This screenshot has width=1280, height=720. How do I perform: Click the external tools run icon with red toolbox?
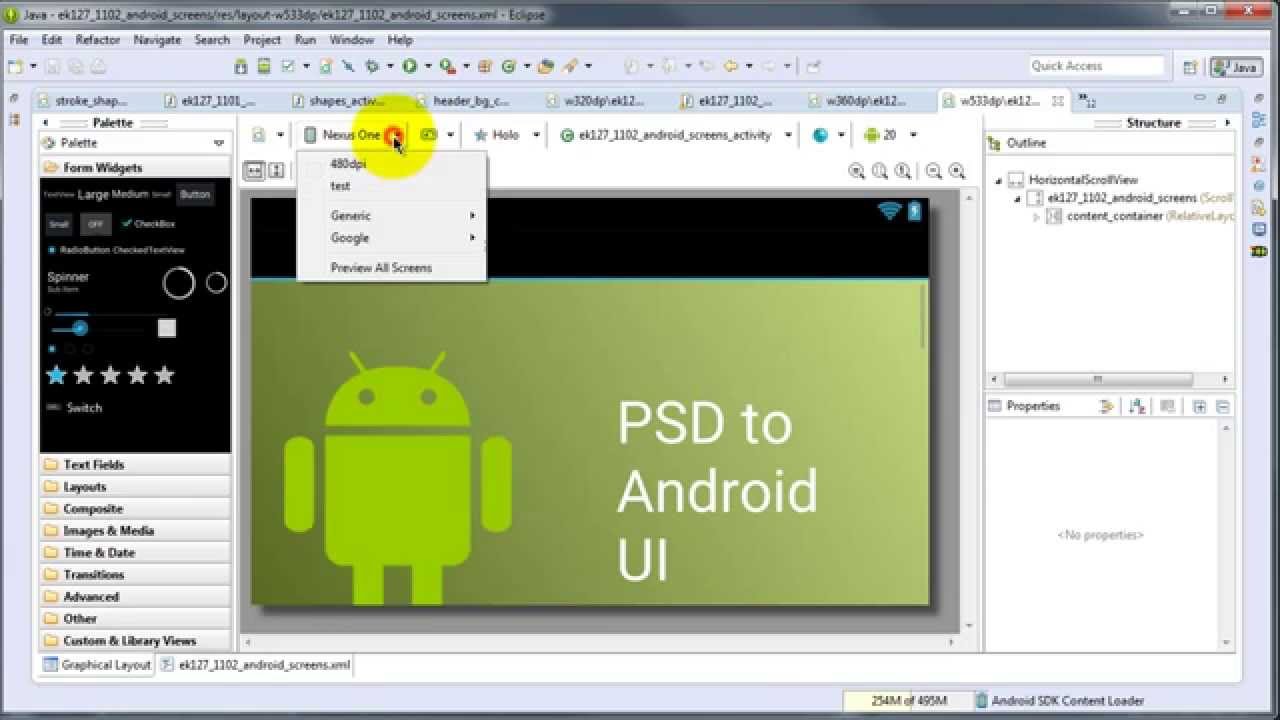(447, 66)
